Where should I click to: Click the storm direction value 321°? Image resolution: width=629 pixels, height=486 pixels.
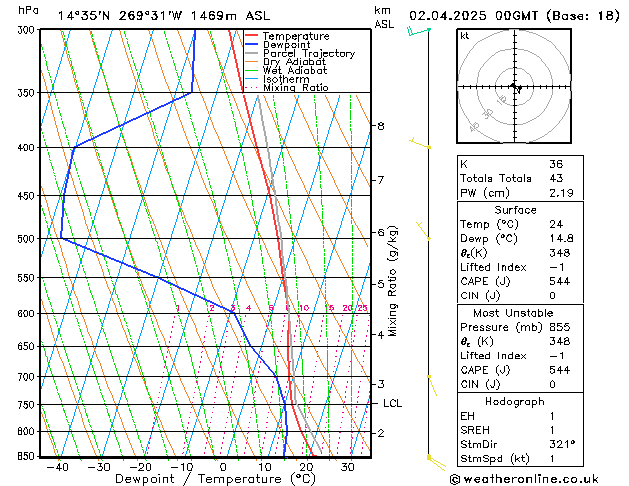pos(562,445)
